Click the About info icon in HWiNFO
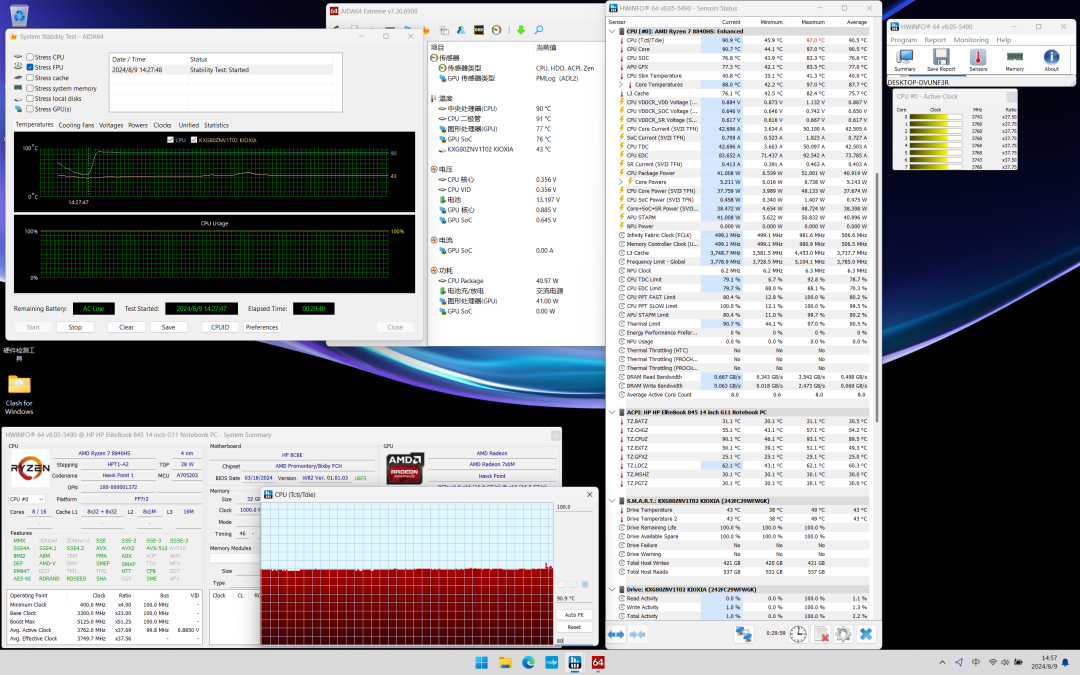1080x675 pixels. 1051,59
